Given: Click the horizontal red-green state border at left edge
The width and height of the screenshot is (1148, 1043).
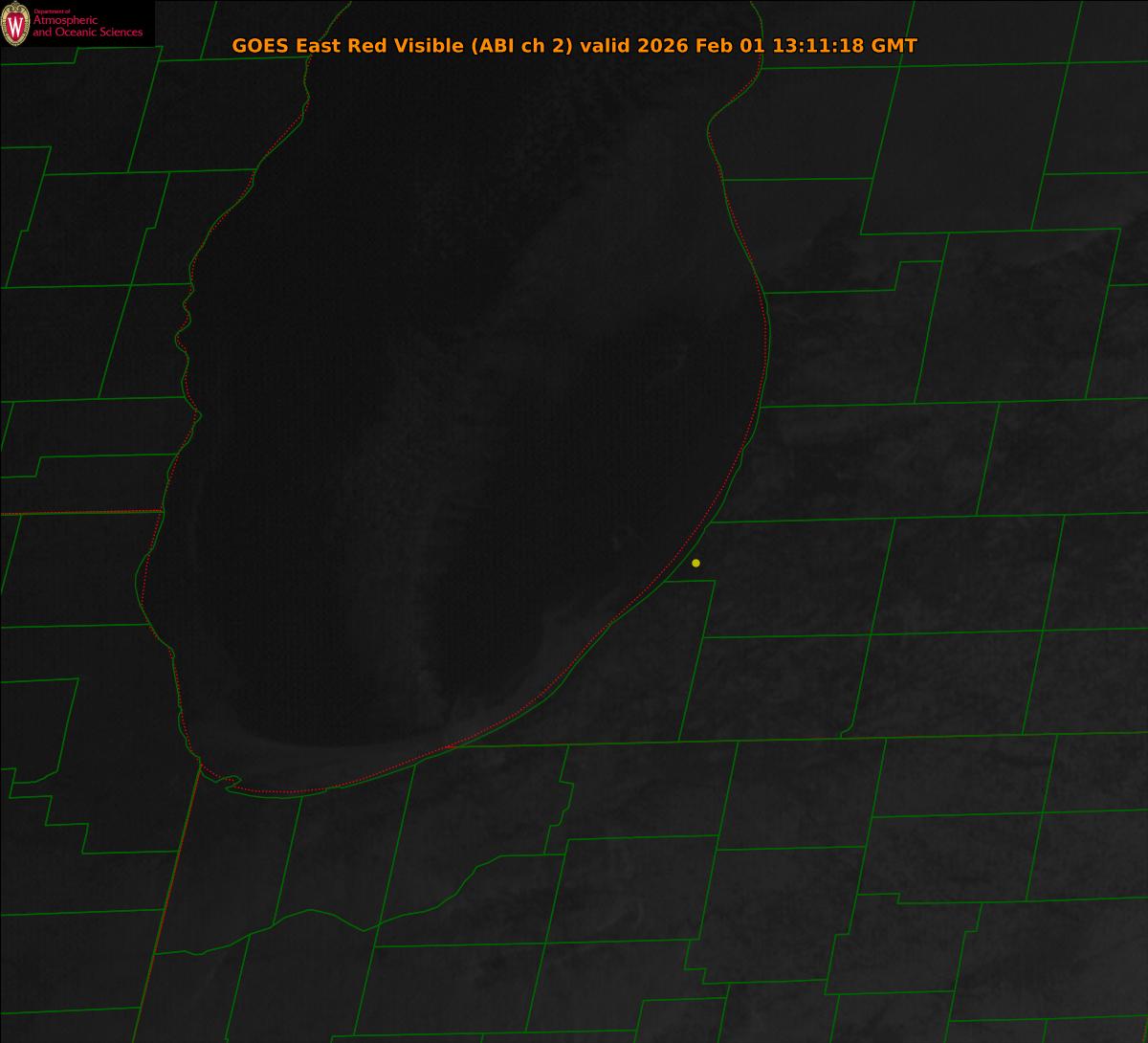Looking at the screenshot, I should click(x=77, y=513).
